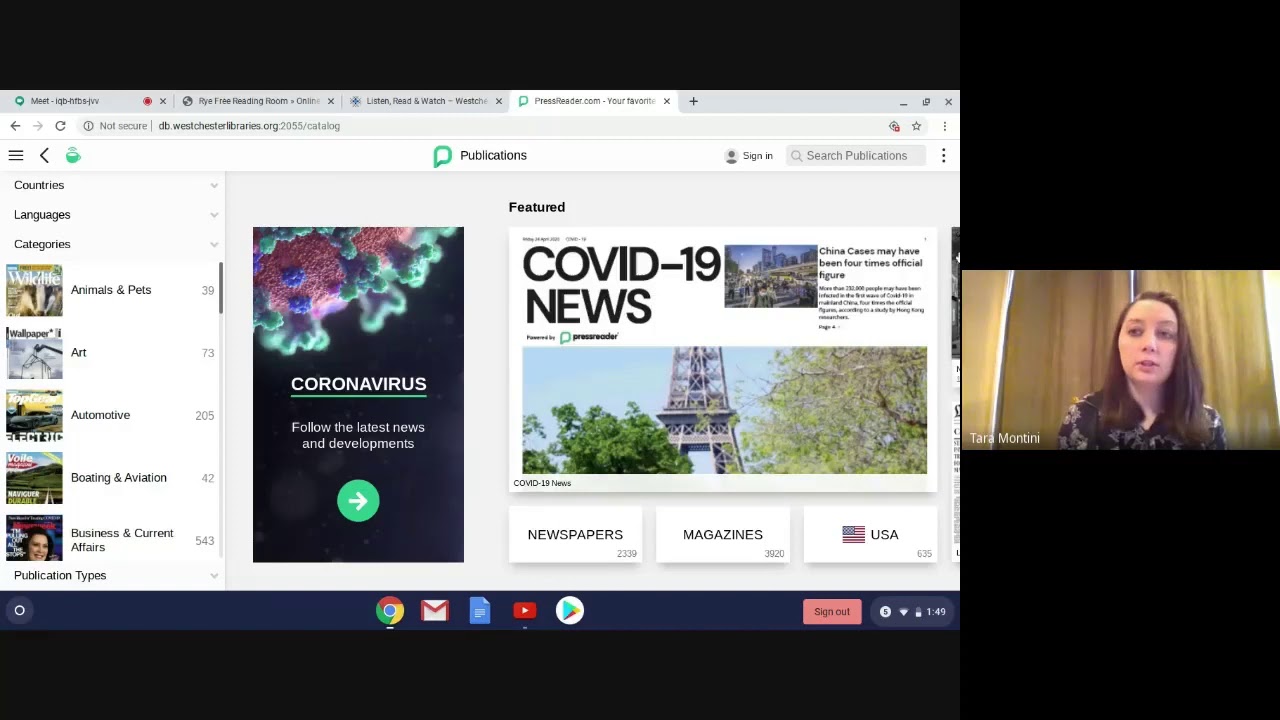This screenshot has height=720, width=1280.
Task: Click the launcher circle button
Action: pyautogui.click(x=19, y=610)
